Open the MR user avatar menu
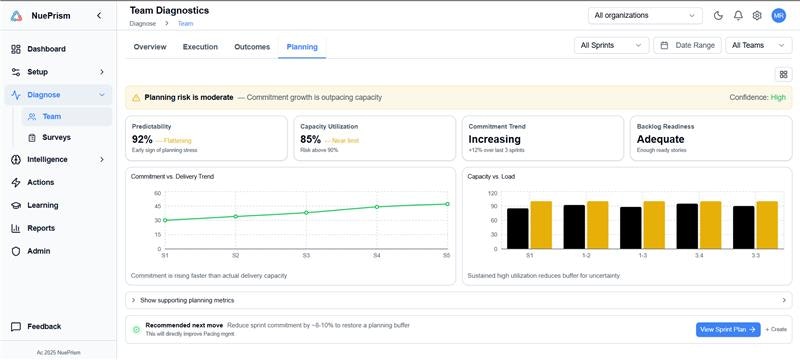The image size is (800, 360). (779, 16)
